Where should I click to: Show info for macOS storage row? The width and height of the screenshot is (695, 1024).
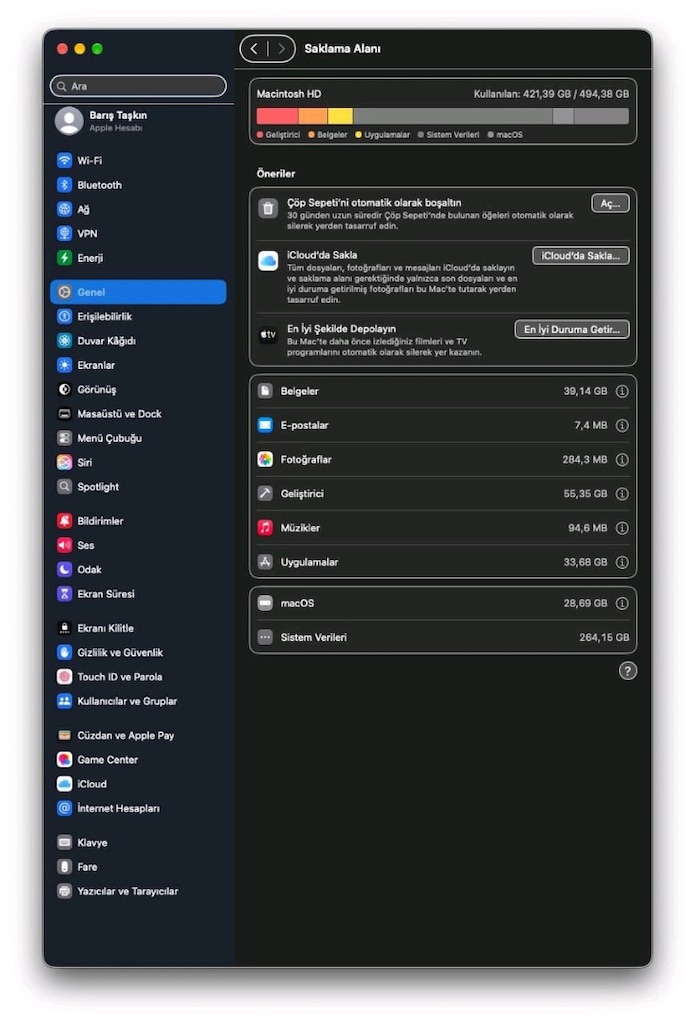[622, 603]
